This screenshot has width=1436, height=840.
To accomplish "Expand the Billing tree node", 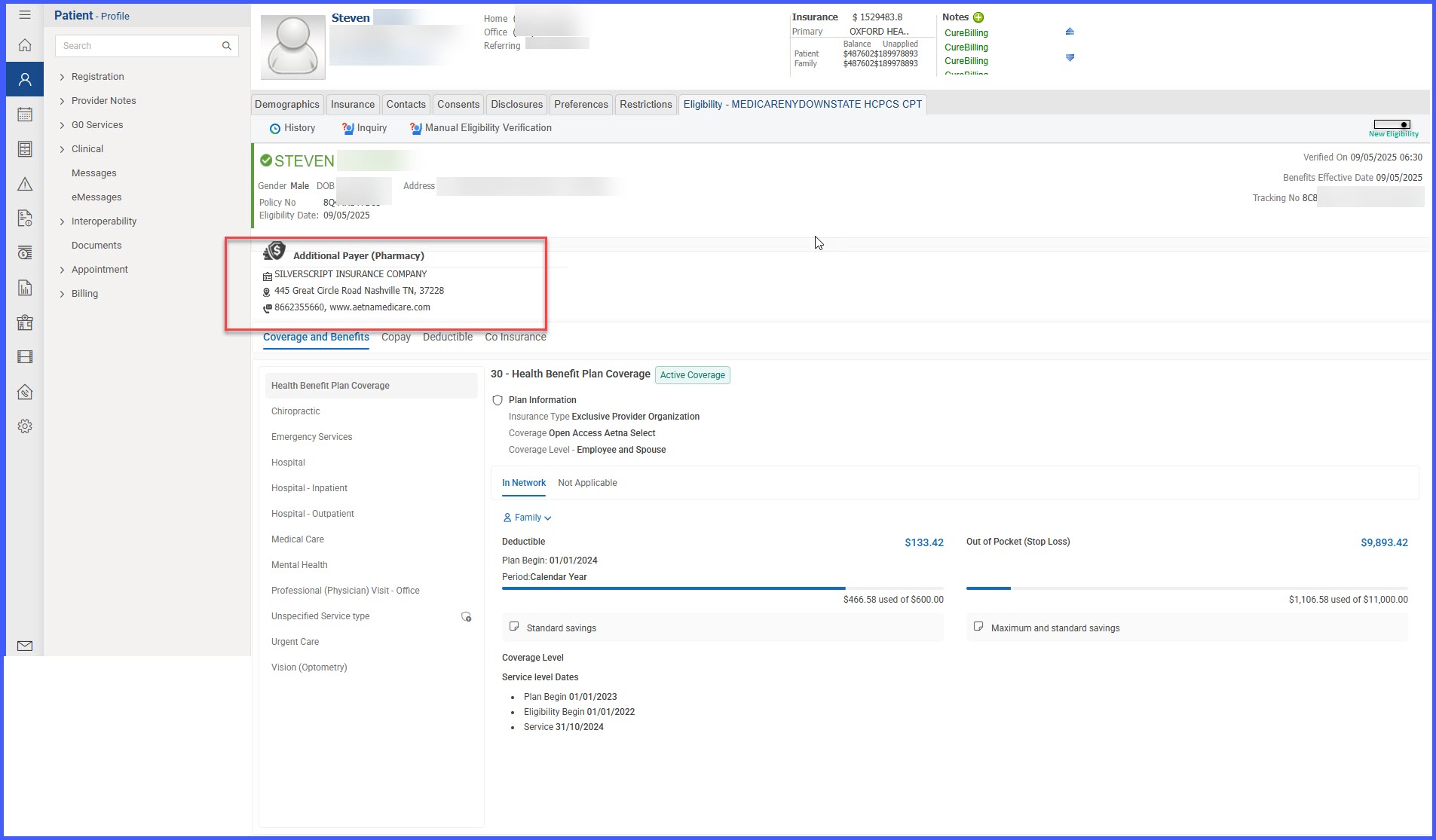I will (62, 294).
